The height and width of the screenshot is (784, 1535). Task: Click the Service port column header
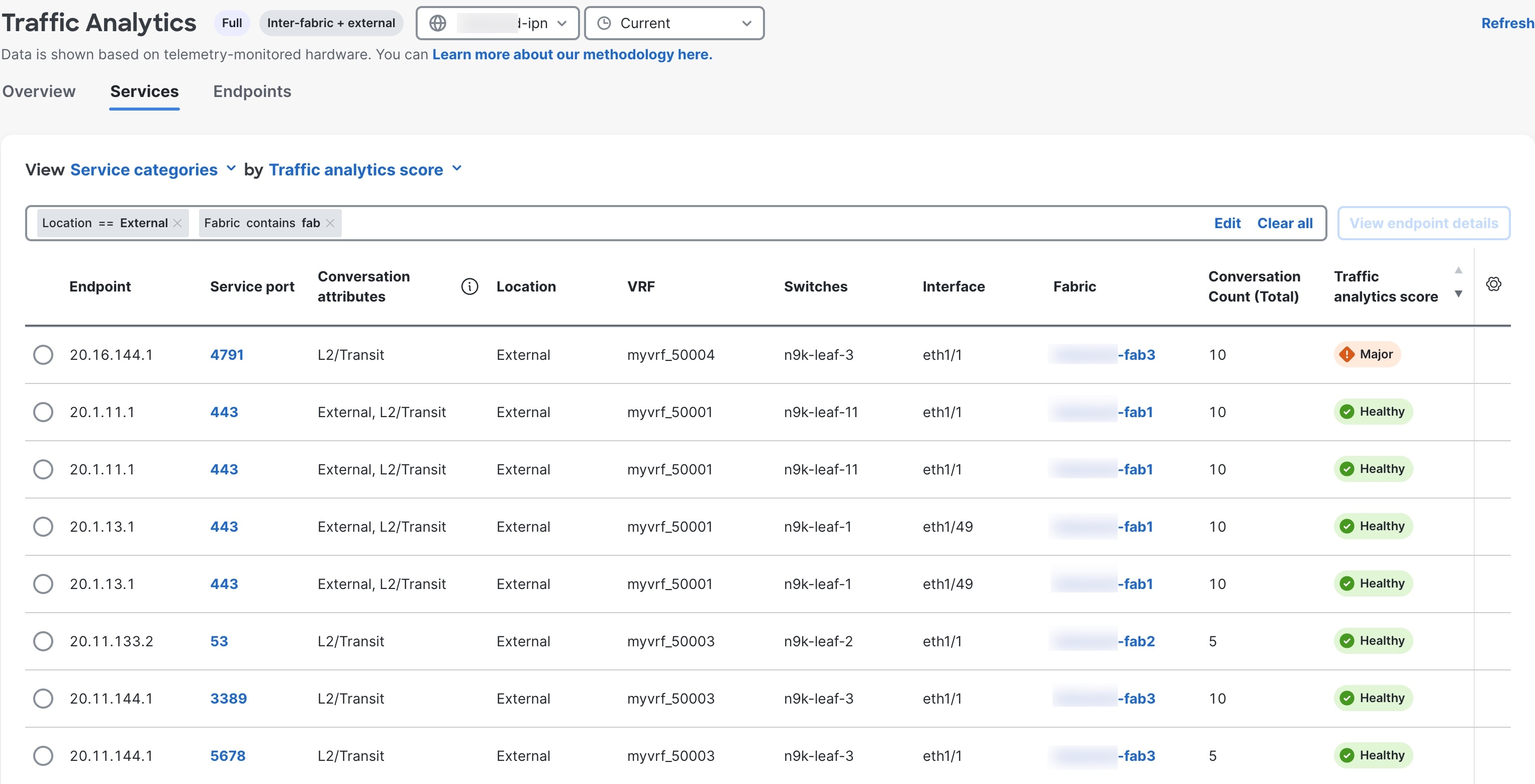[x=252, y=286]
